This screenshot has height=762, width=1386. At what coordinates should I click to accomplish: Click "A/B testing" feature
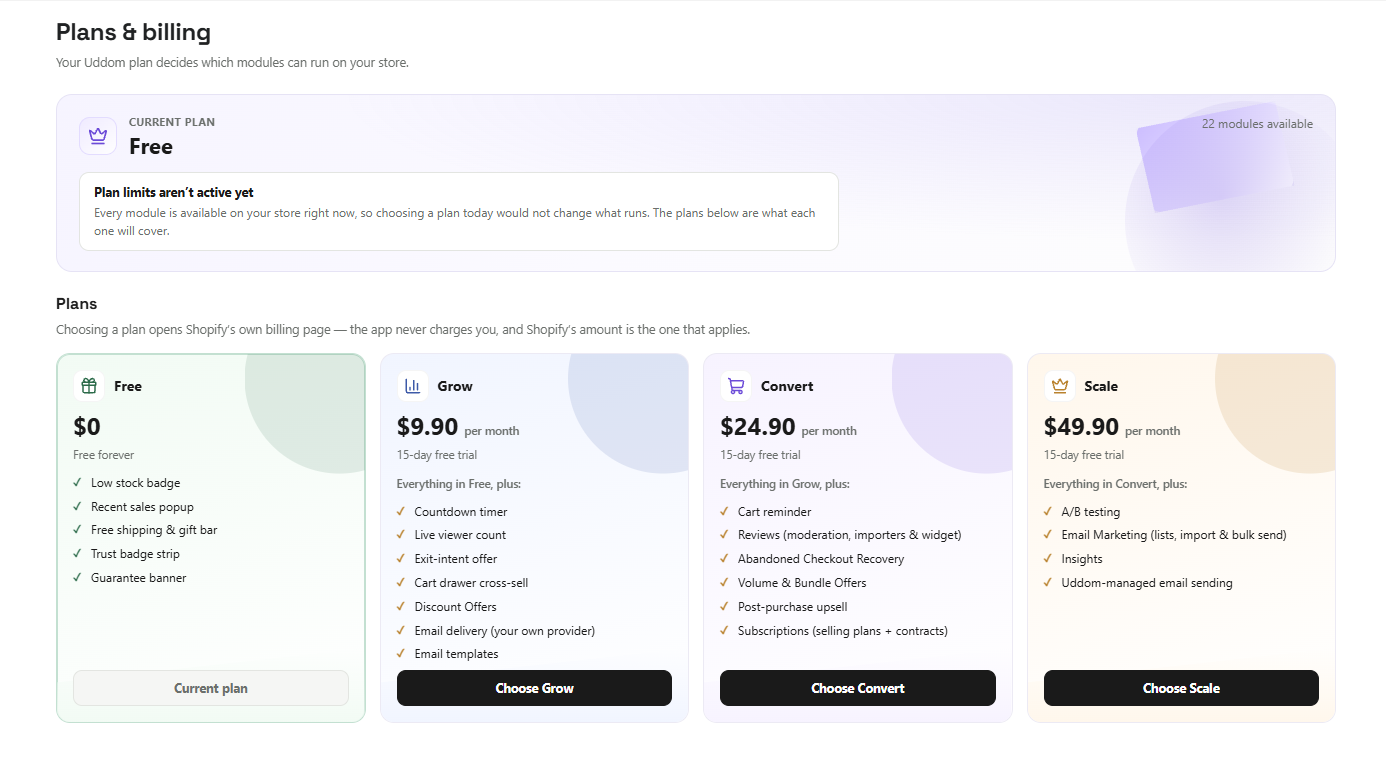coord(1090,512)
